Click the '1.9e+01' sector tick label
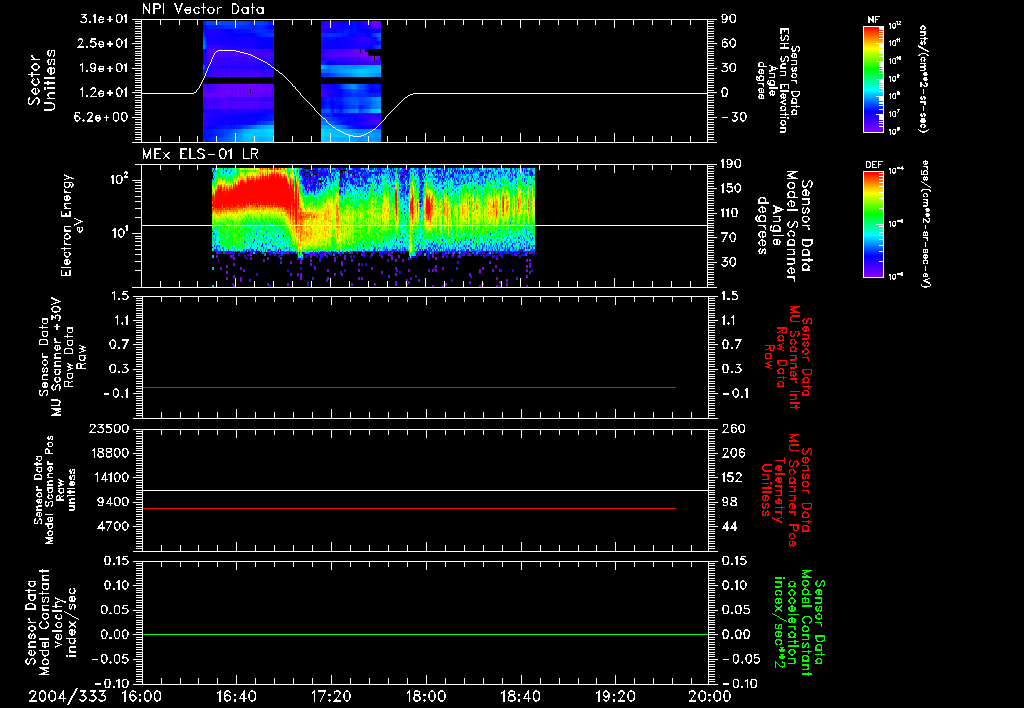The width and height of the screenshot is (1024, 708). click(104, 68)
